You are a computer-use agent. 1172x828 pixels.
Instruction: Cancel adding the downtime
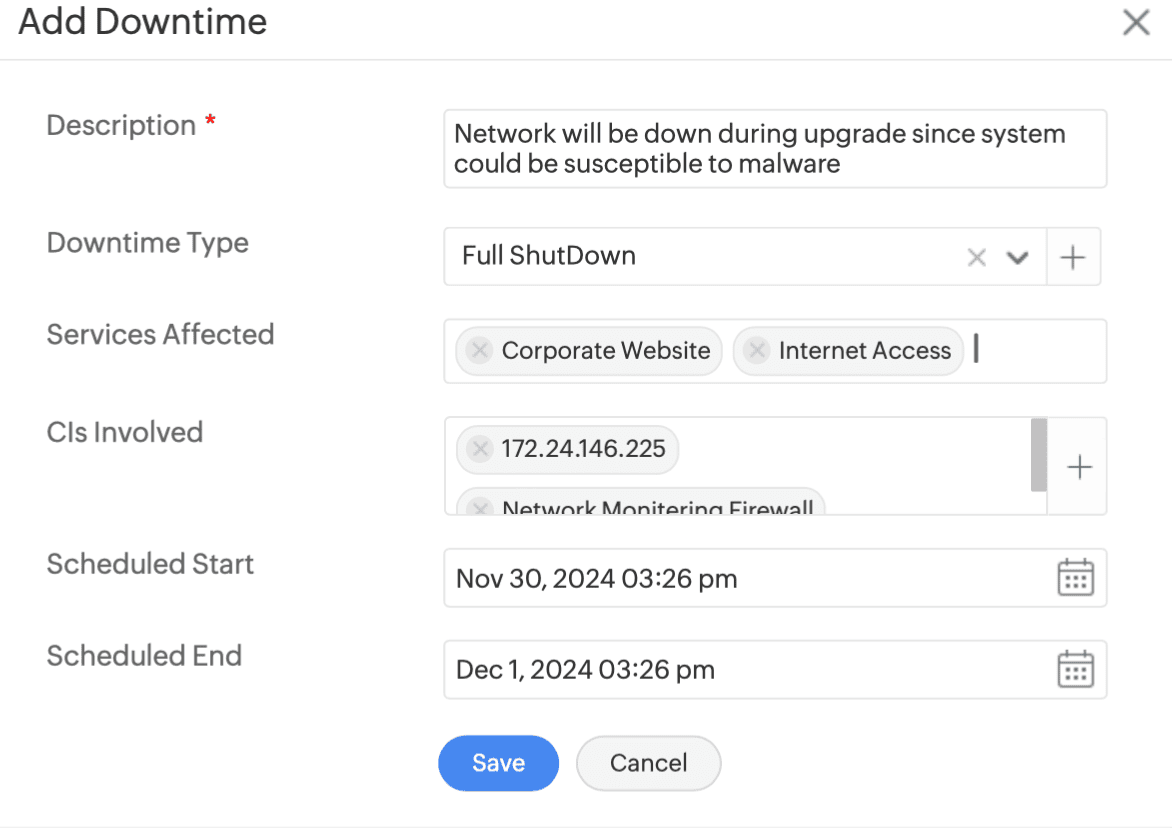point(648,763)
